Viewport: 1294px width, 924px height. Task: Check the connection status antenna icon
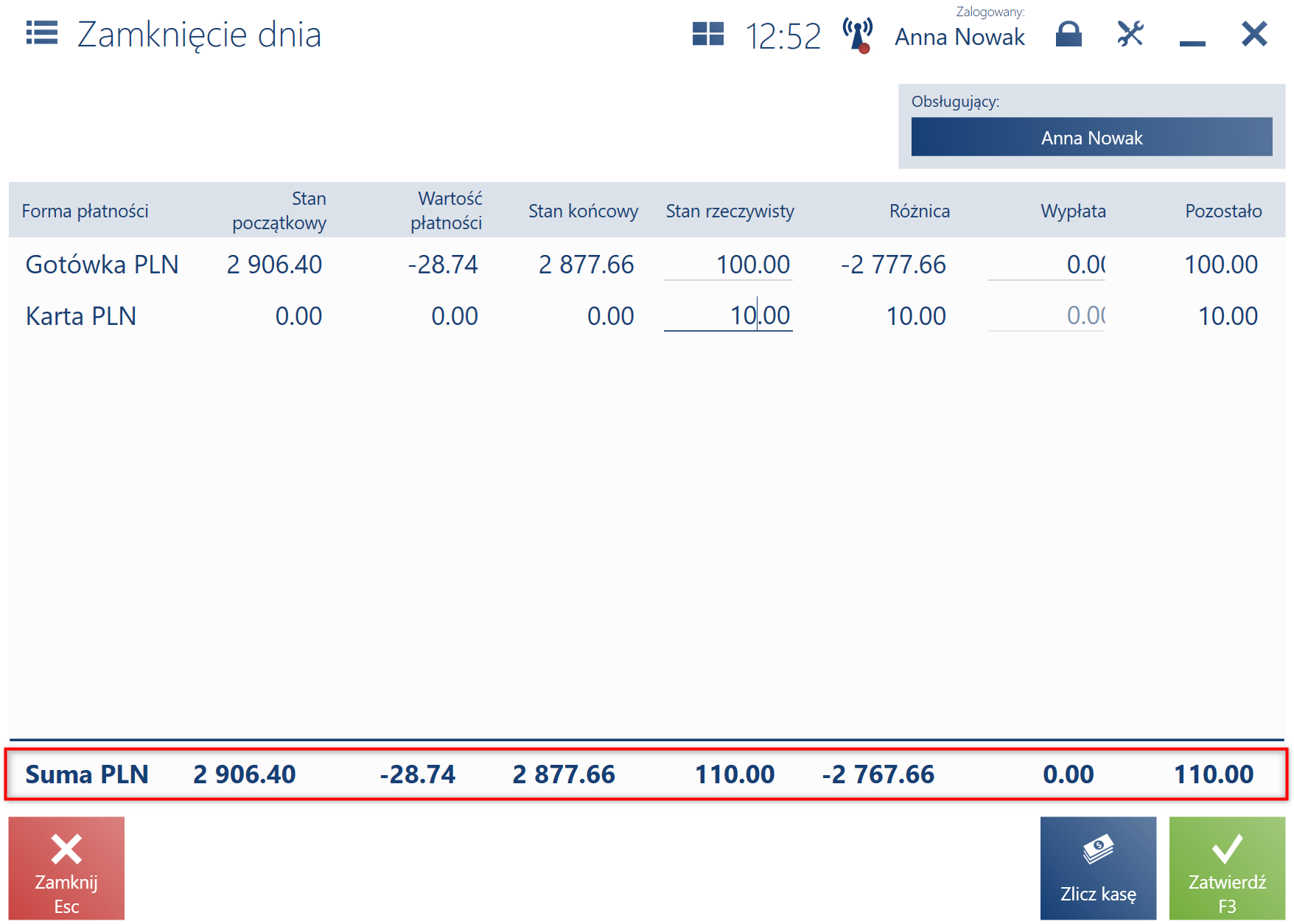(858, 35)
